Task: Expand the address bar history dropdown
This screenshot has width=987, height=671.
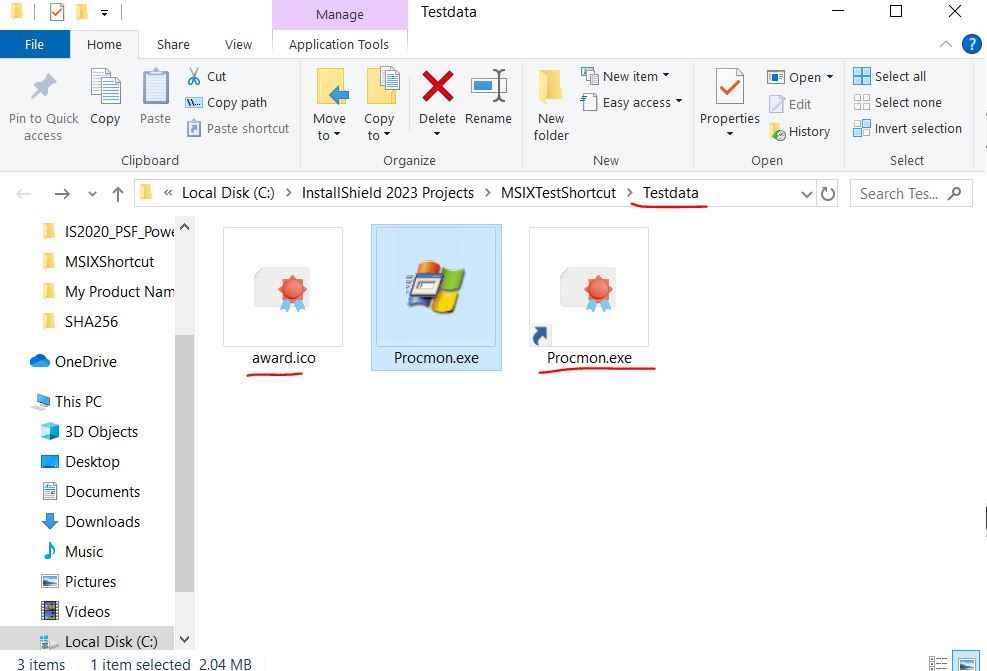Action: point(806,193)
